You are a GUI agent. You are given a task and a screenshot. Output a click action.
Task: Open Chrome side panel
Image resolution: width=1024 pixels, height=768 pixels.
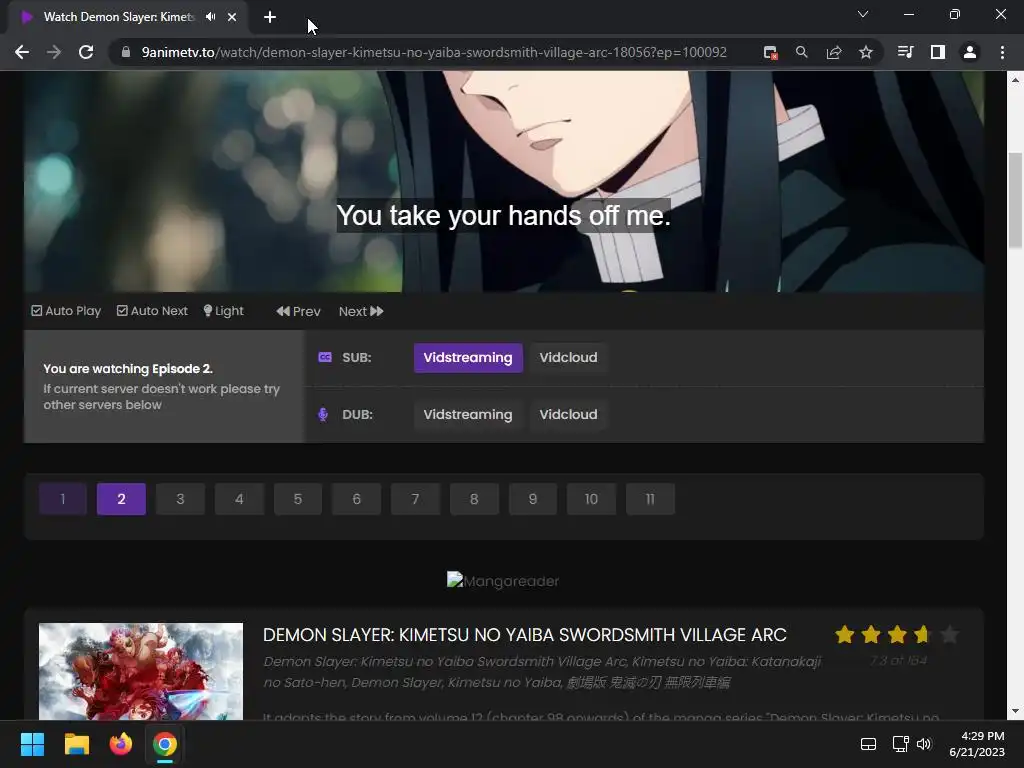click(x=938, y=52)
